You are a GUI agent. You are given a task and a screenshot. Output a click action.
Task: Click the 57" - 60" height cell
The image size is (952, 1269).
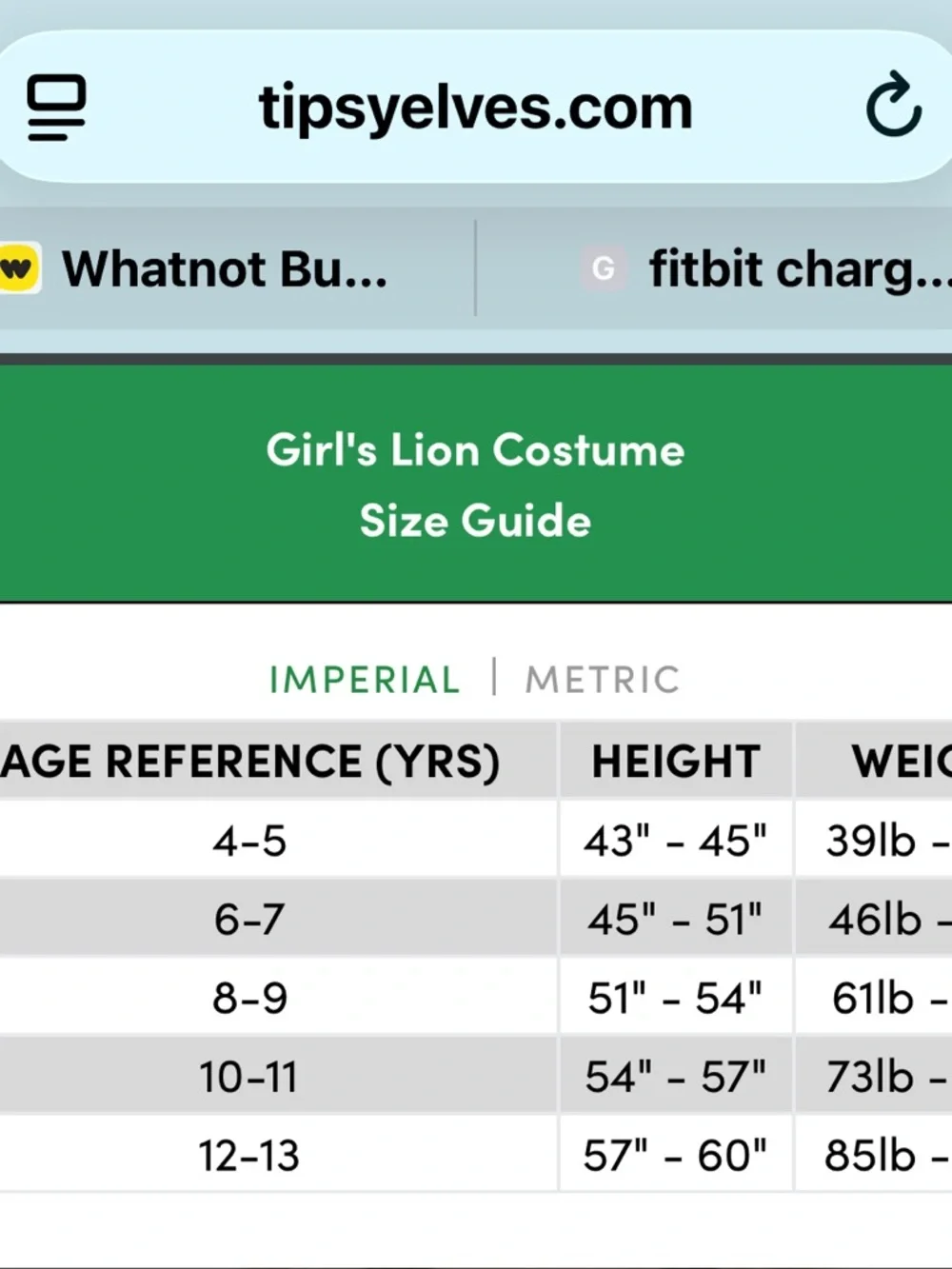click(x=676, y=1155)
